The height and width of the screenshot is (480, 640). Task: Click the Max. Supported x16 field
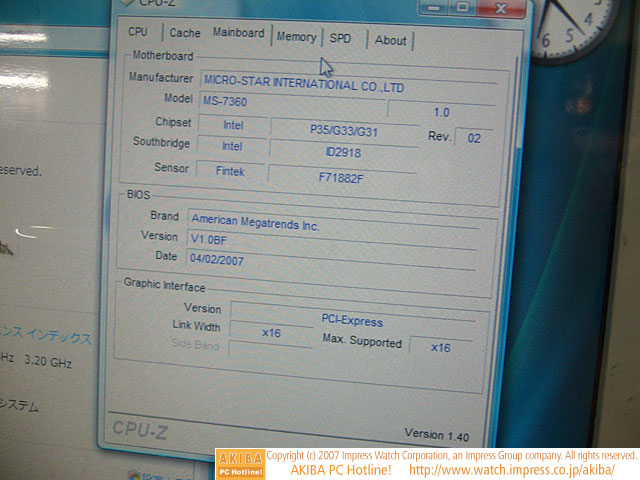coord(440,347)
